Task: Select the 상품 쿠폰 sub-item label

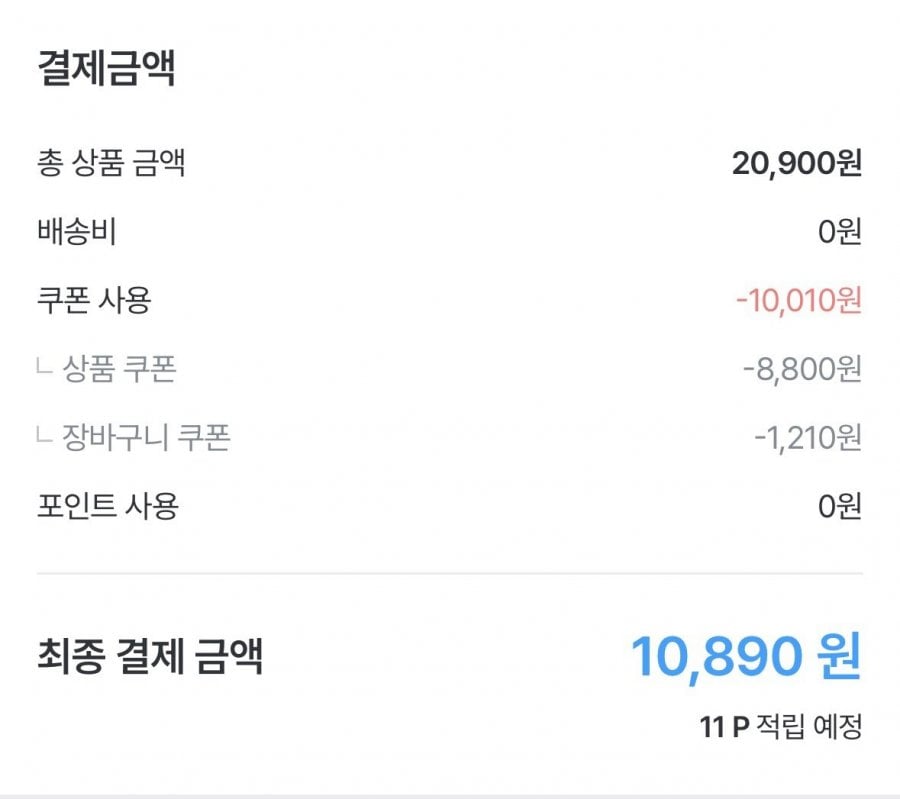Action: click(x=119, y=369)
